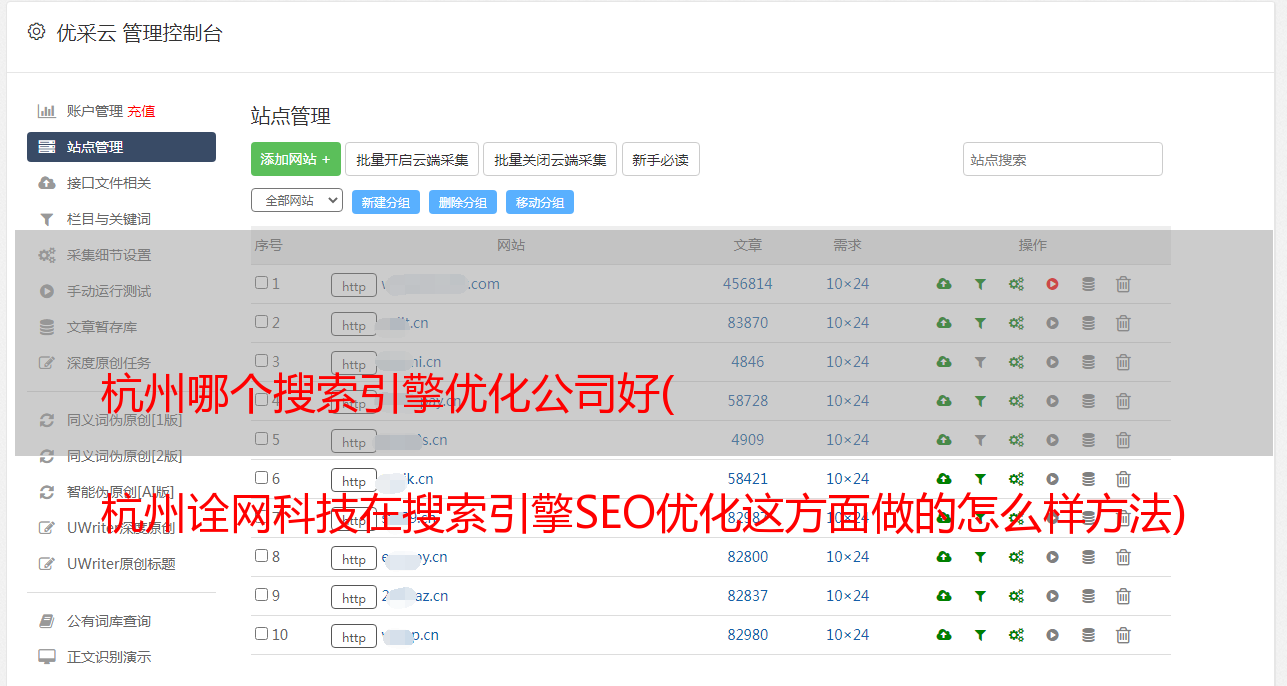1287x686 pixels.
Task: Open the database icon for row 3
Action: [x=1088, y=362]
